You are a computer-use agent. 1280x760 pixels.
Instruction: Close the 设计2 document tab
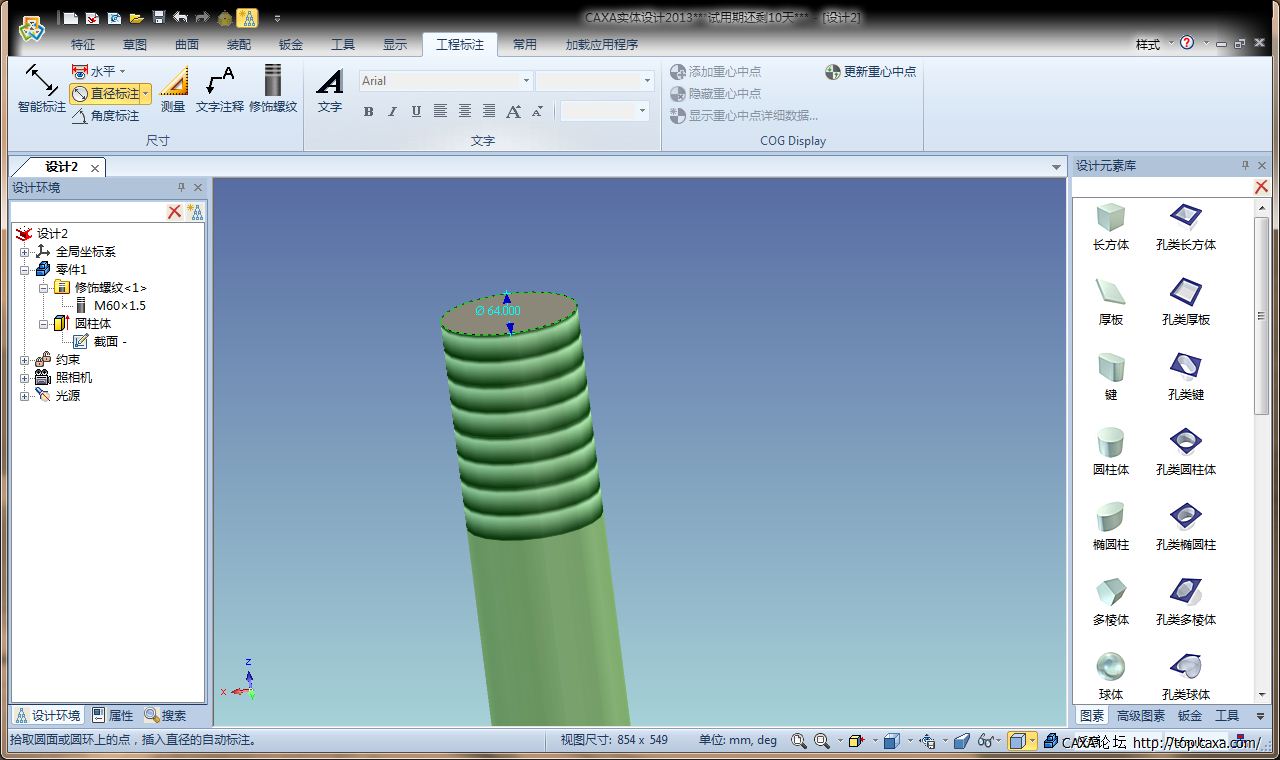tap(95, 168)
